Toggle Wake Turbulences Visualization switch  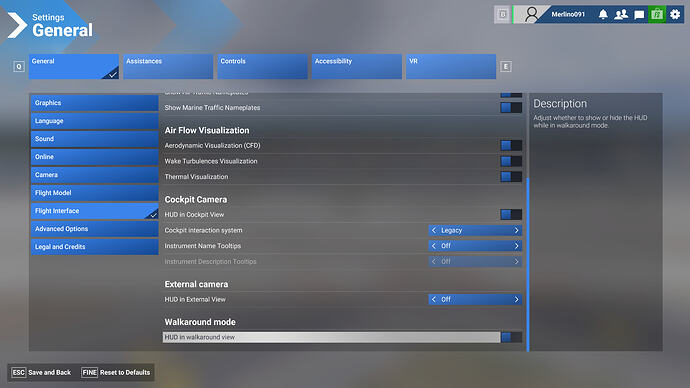click(x=511, y=161)
